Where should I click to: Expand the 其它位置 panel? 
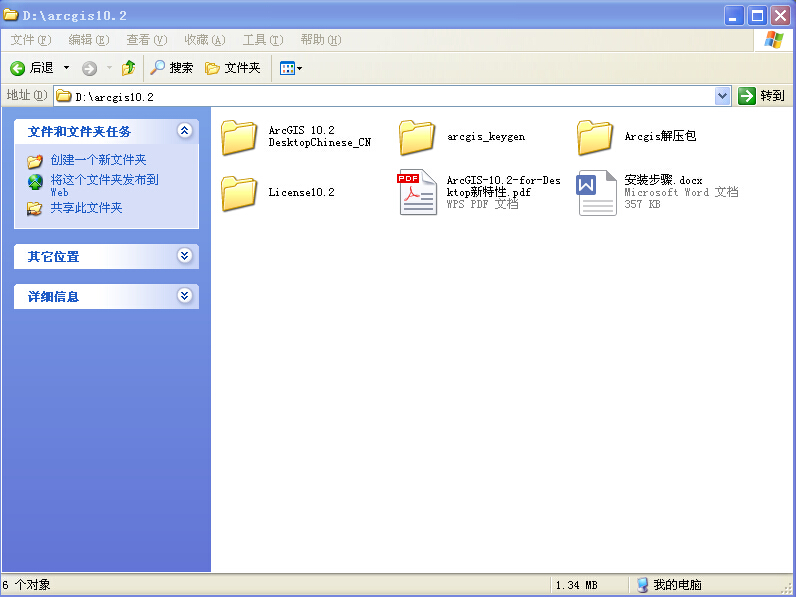[185, 255]
